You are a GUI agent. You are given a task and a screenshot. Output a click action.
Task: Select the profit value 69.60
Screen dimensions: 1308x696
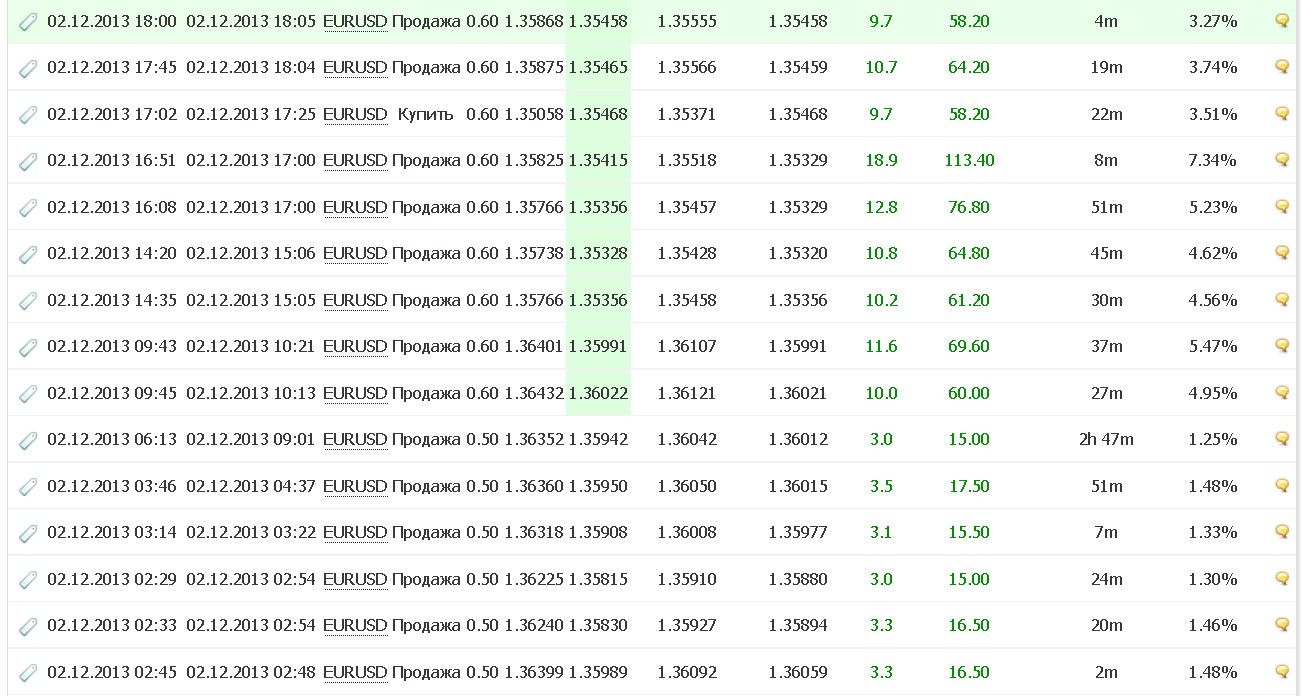click(x=969, y=346)
